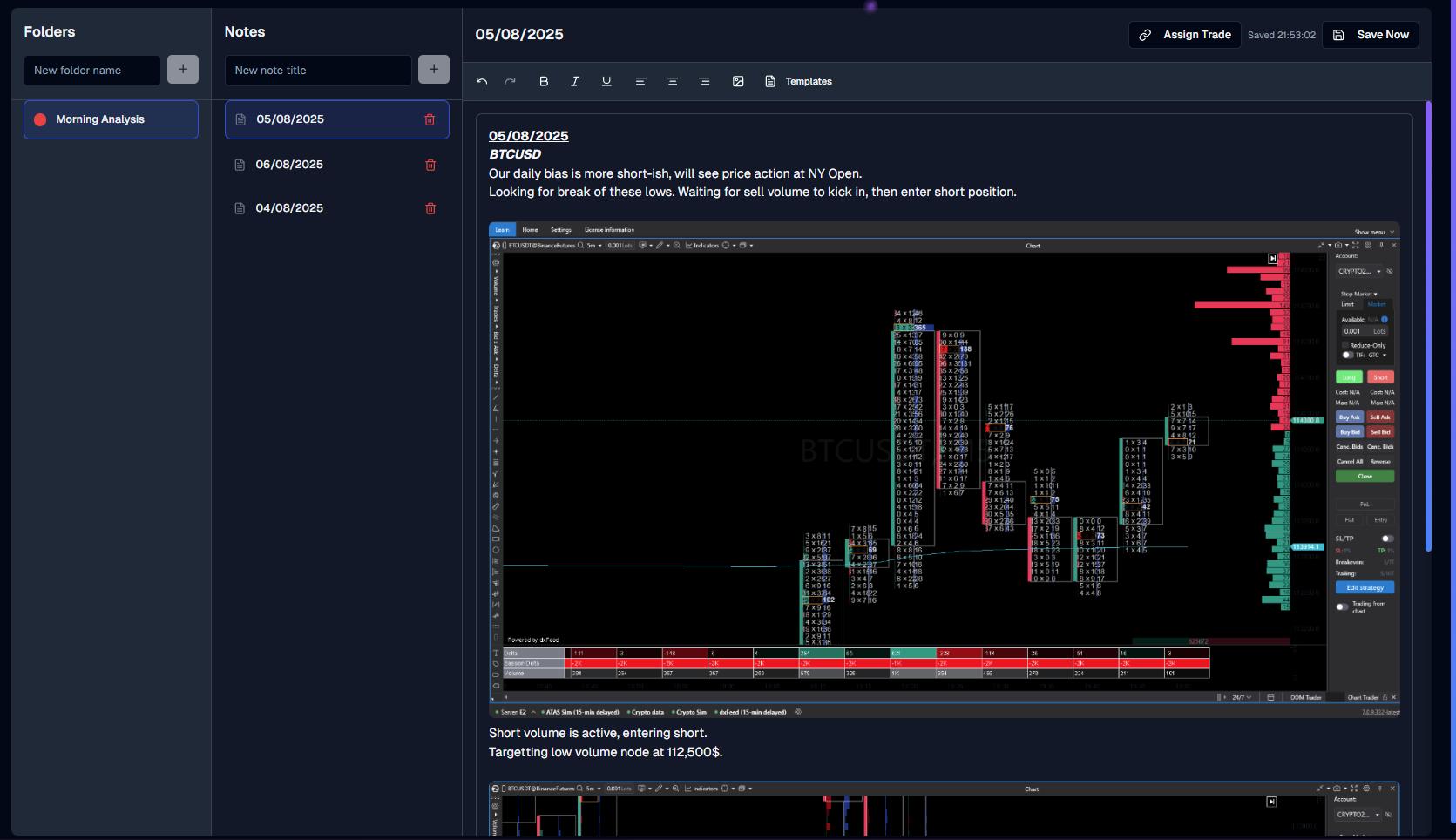
Task: Delete the 04/08/2025 note
Action: (430, 208)
